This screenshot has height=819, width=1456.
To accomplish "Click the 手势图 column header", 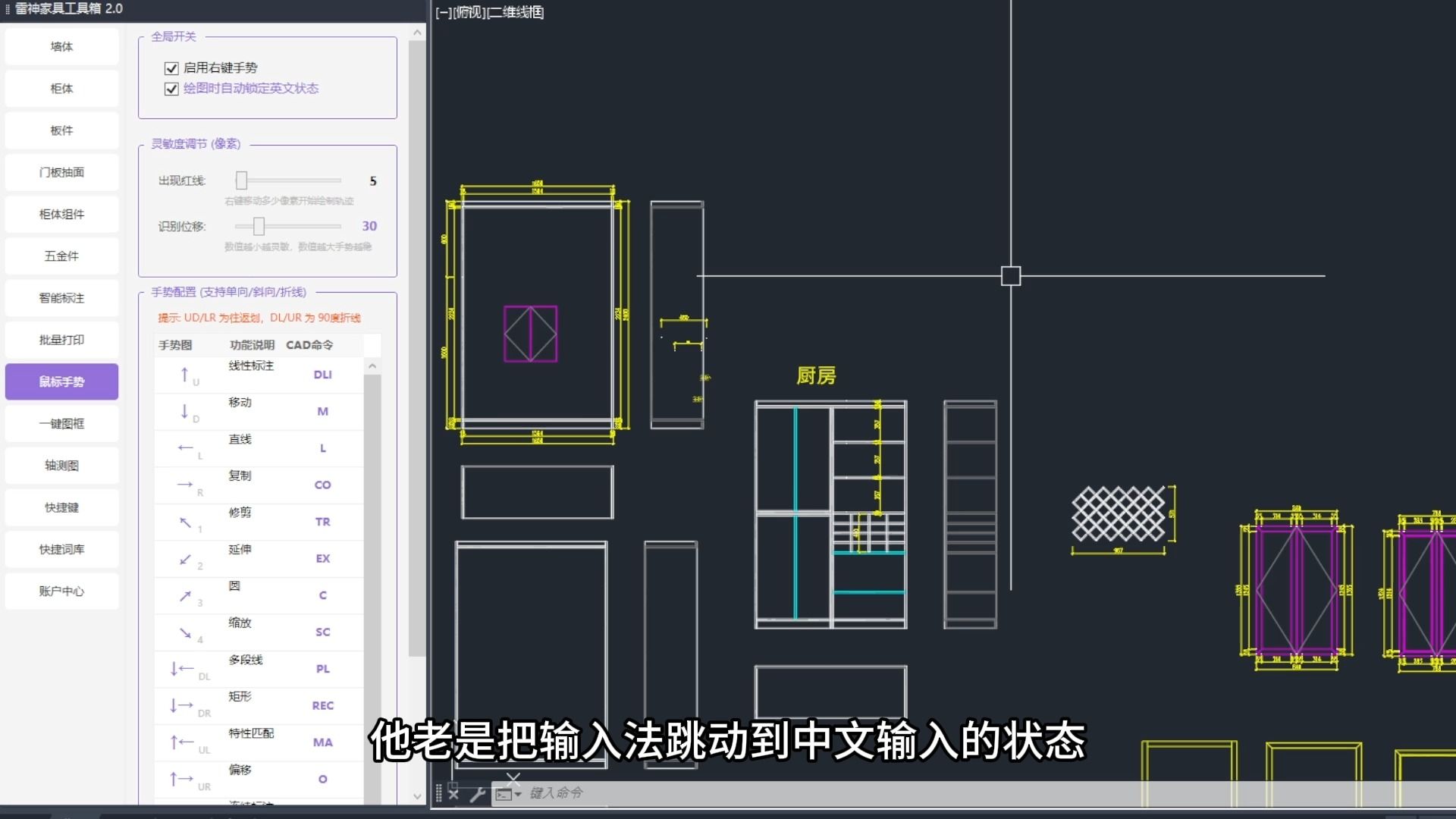I will [x=175, y=345].
